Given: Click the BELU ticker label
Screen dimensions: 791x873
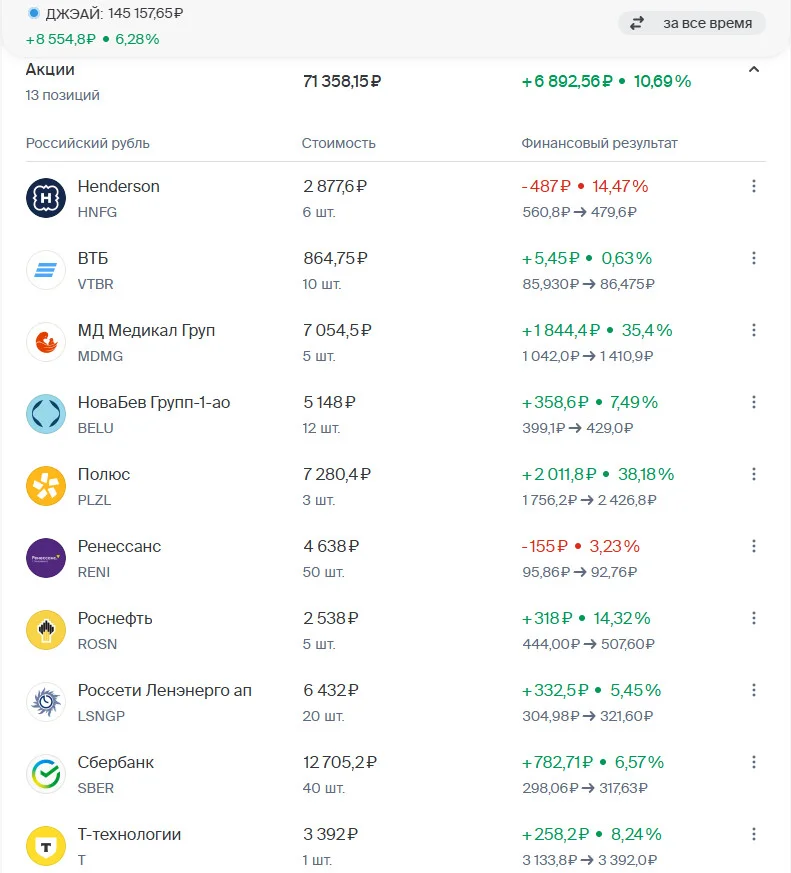Looking at the screenshot, I should point(96,428).
